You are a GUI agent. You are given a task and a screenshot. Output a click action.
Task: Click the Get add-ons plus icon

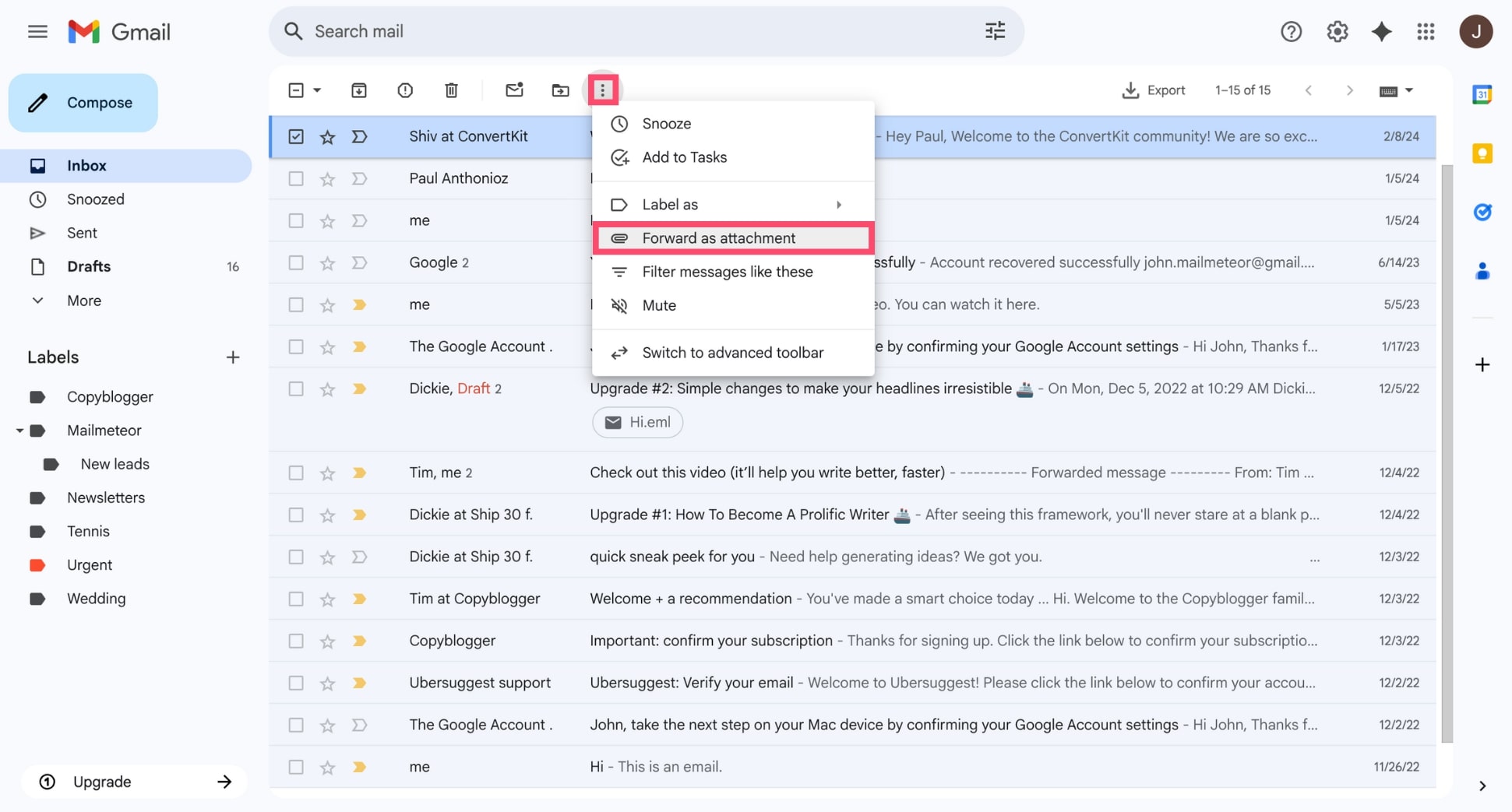click(1482, 364)
